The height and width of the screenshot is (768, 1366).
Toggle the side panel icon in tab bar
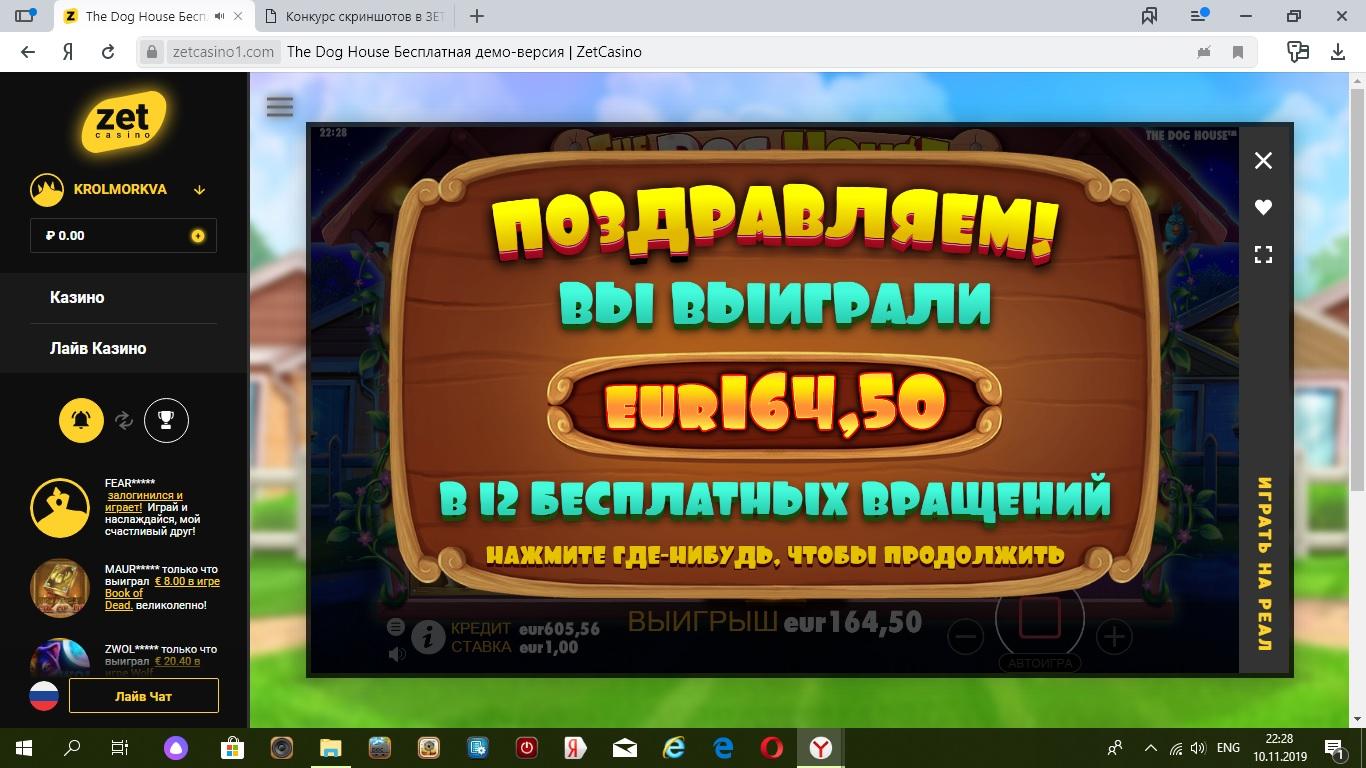pos(27,16)
